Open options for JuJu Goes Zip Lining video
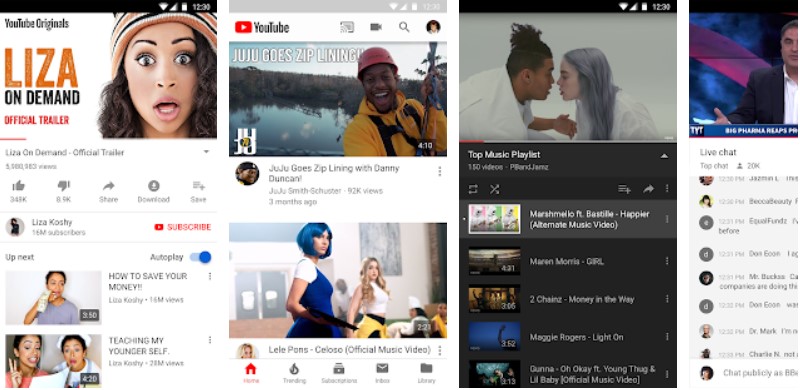 click(x=439, y=172)
